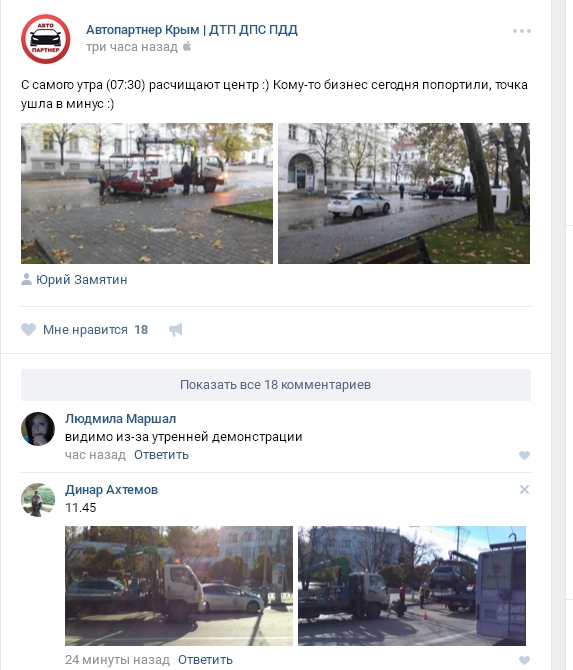The image size is (573, 670).
Task: Like Динар Ахтемов's comment heart
Action: pyautogui.click(x=524, y=660)
